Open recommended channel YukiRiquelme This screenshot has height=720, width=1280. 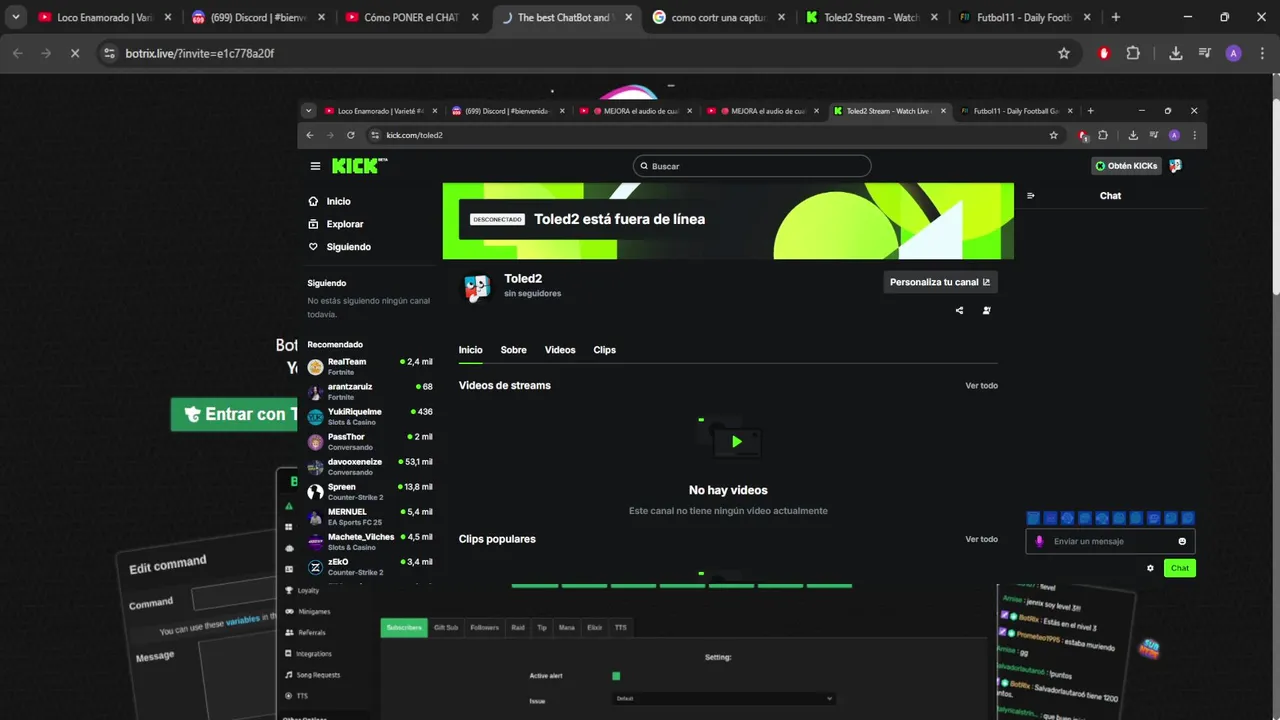(x=370, y=416)
